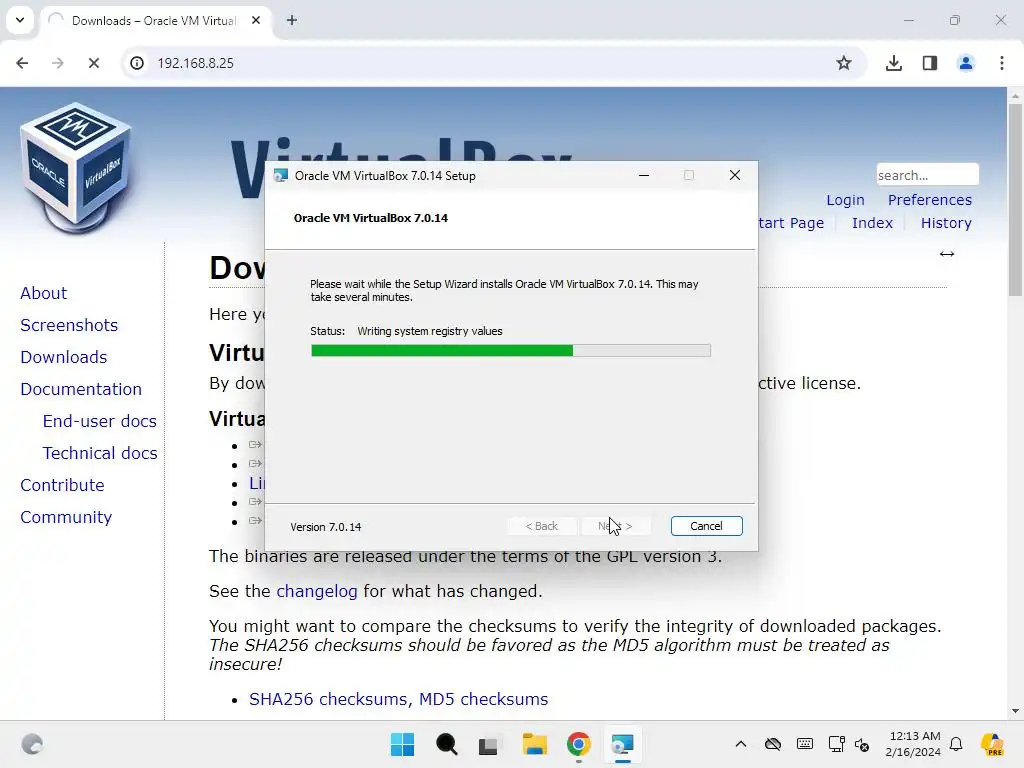
Task: Click the network display tray icon
Action: tap(836, 744)
